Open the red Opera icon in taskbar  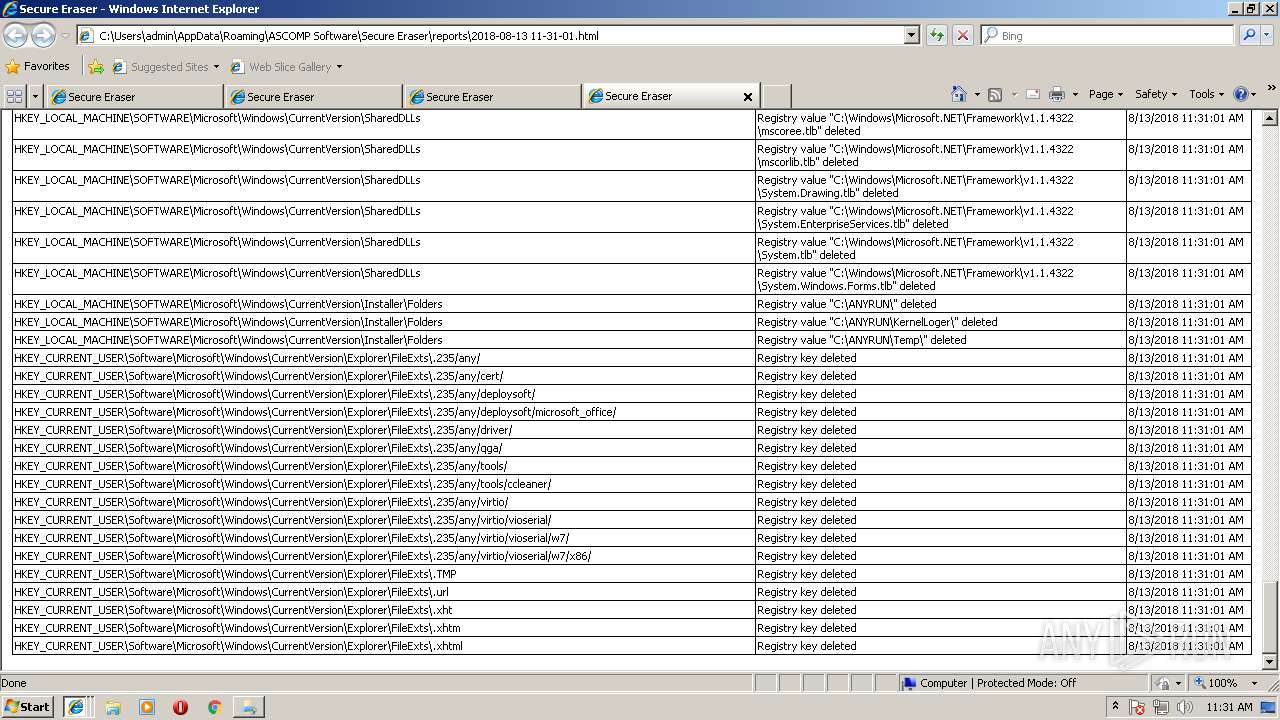(x=180, y=707)
